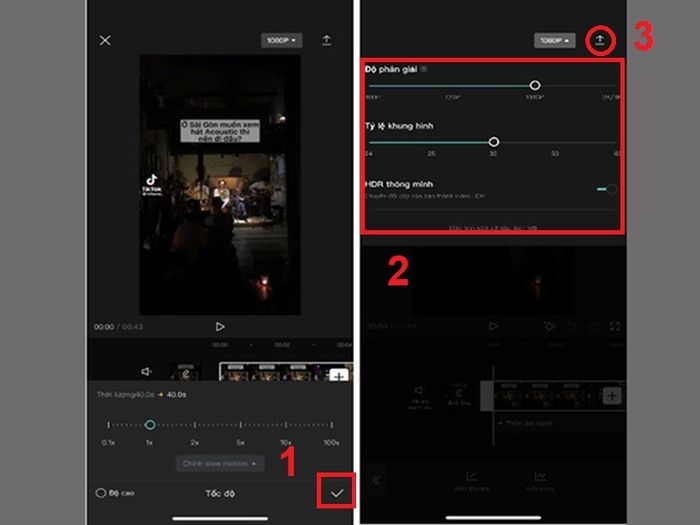The height and width of the screenshot is (525, 700).
Task: Tap the export icon on the right screen
Action: (x=600, y=41)
